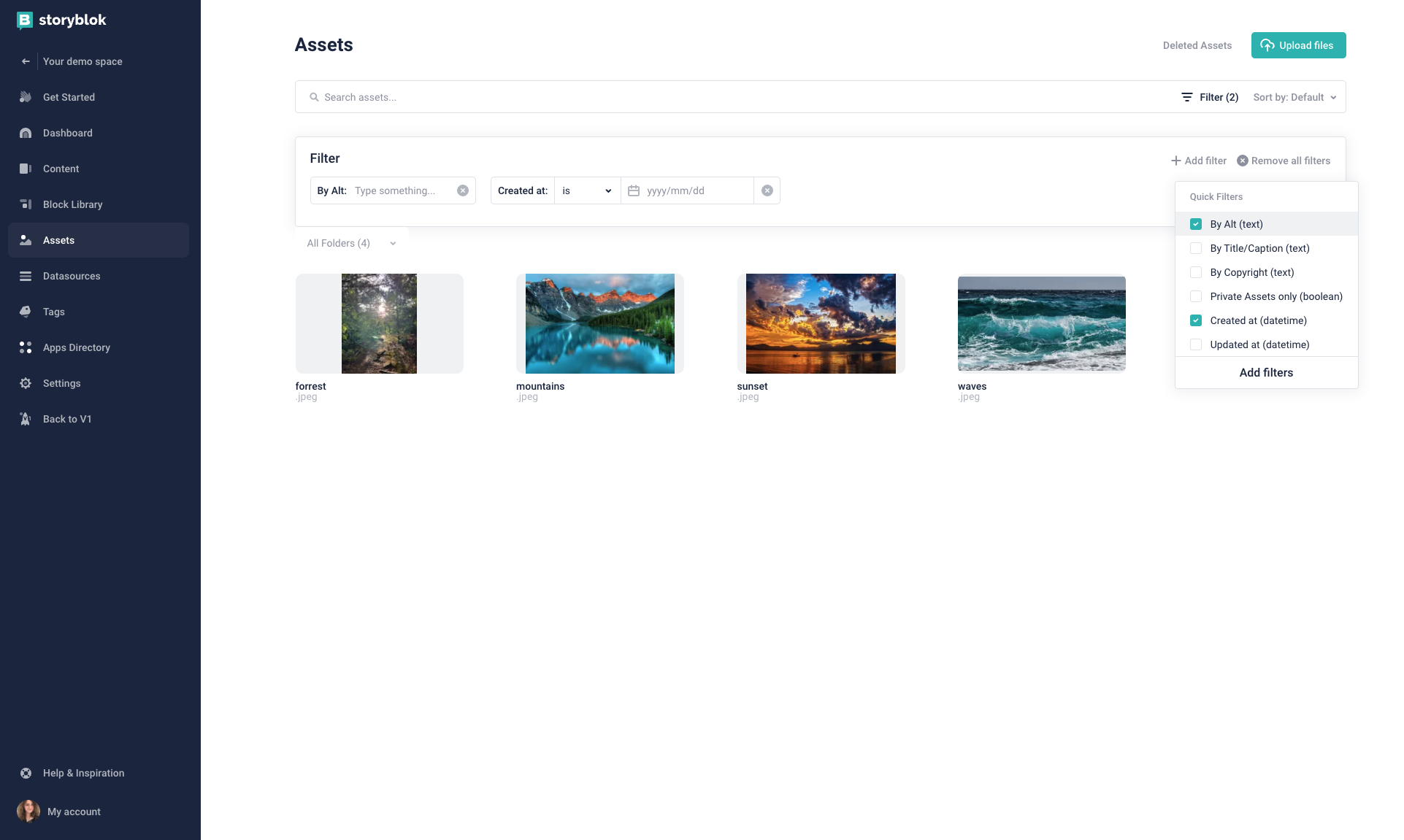Click the Back to V1 label

67,419
